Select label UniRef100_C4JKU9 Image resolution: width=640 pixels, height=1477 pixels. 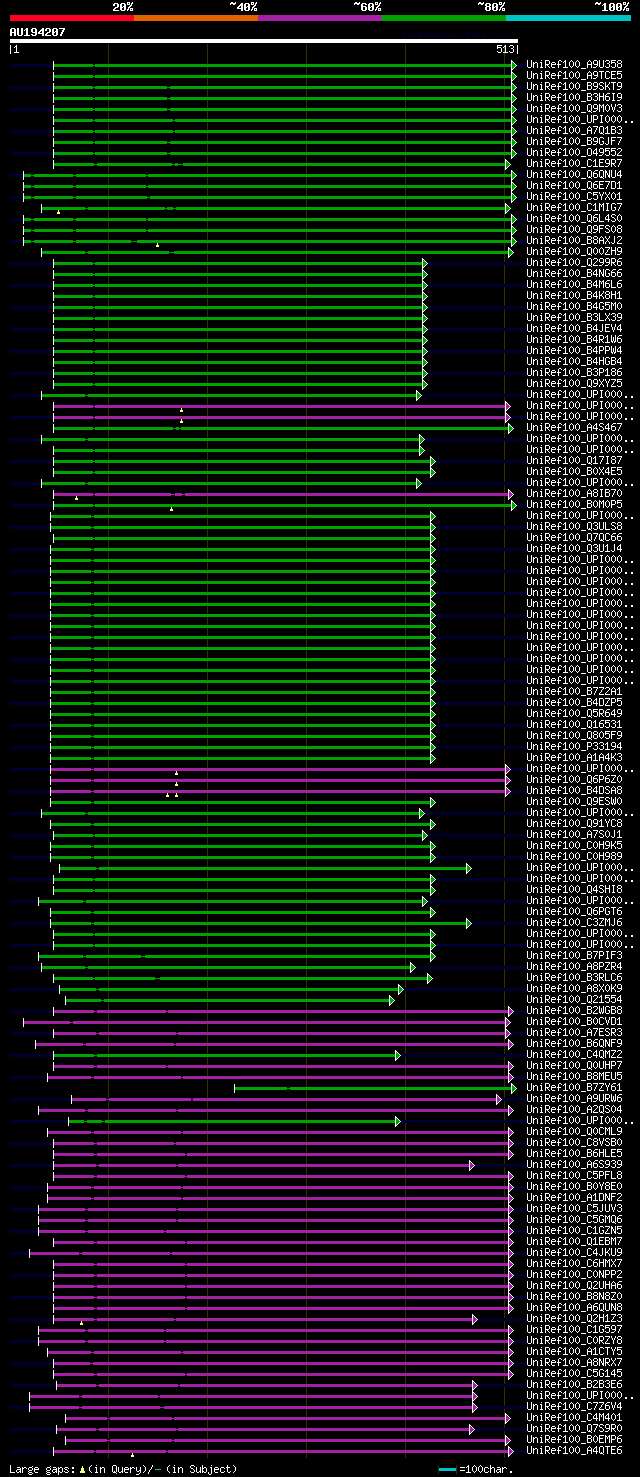click(574, 1252)
